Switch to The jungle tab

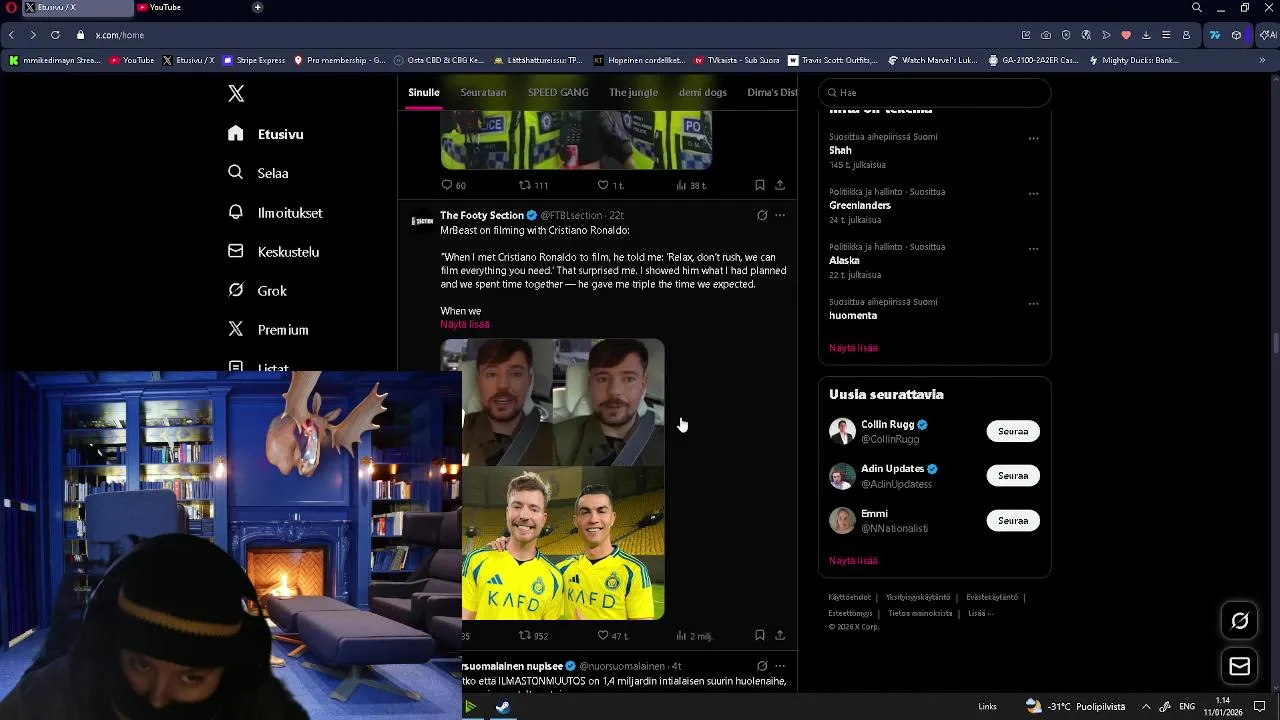click(x=633, y=92)
